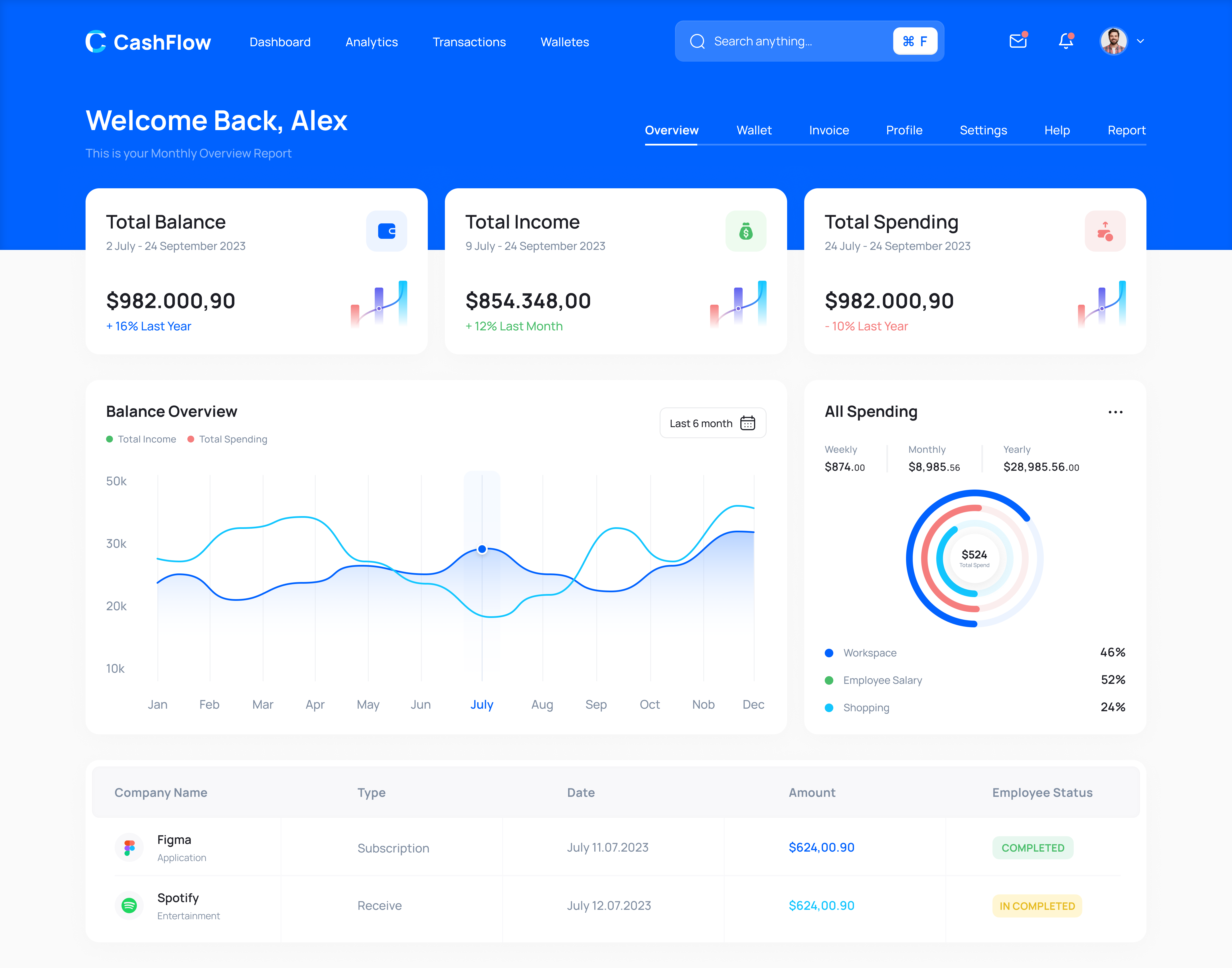Open the profile avatar dropdown

(x=1114, y=41)
